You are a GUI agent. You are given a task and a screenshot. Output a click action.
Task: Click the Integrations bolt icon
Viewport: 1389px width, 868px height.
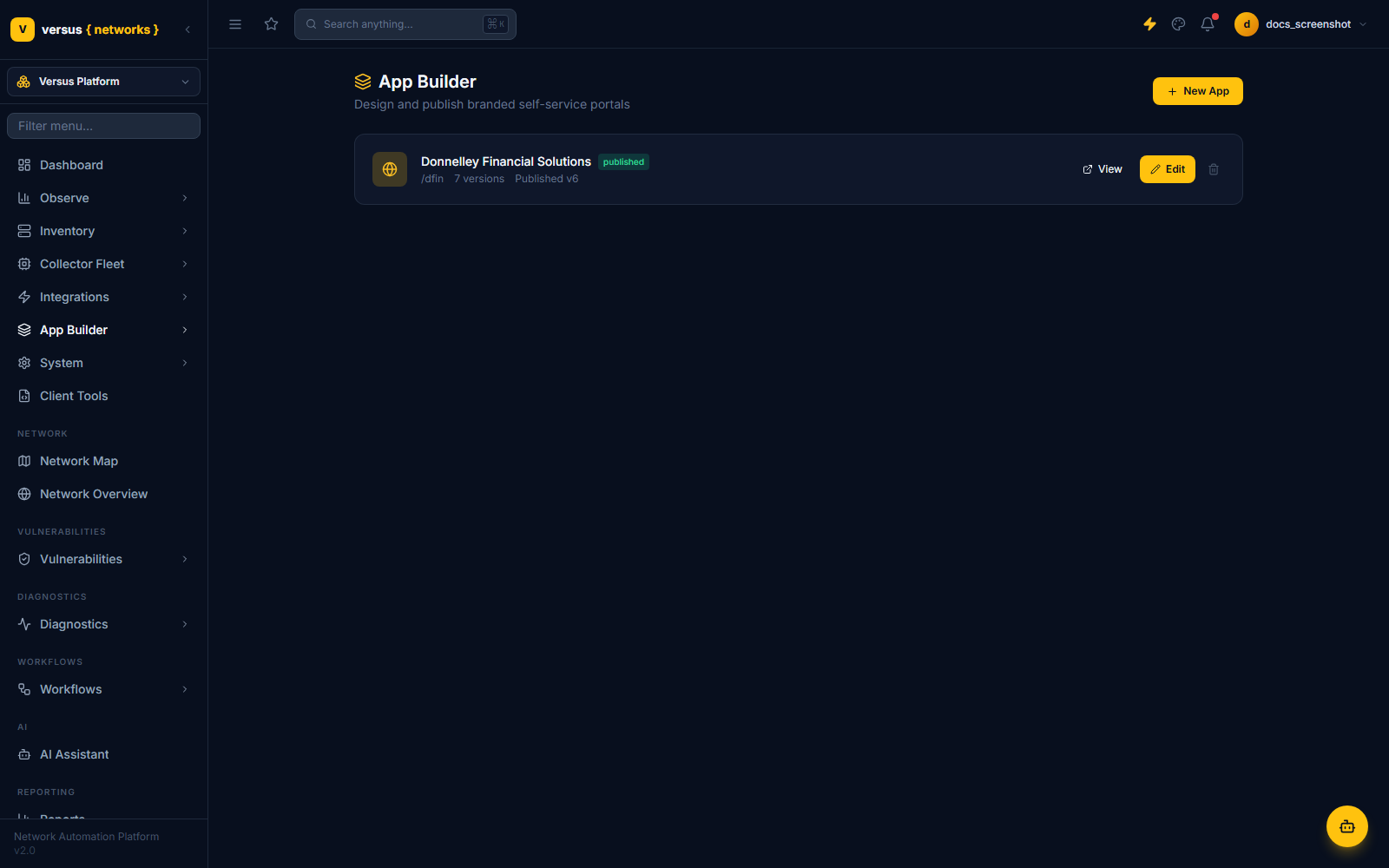[24, 297]
